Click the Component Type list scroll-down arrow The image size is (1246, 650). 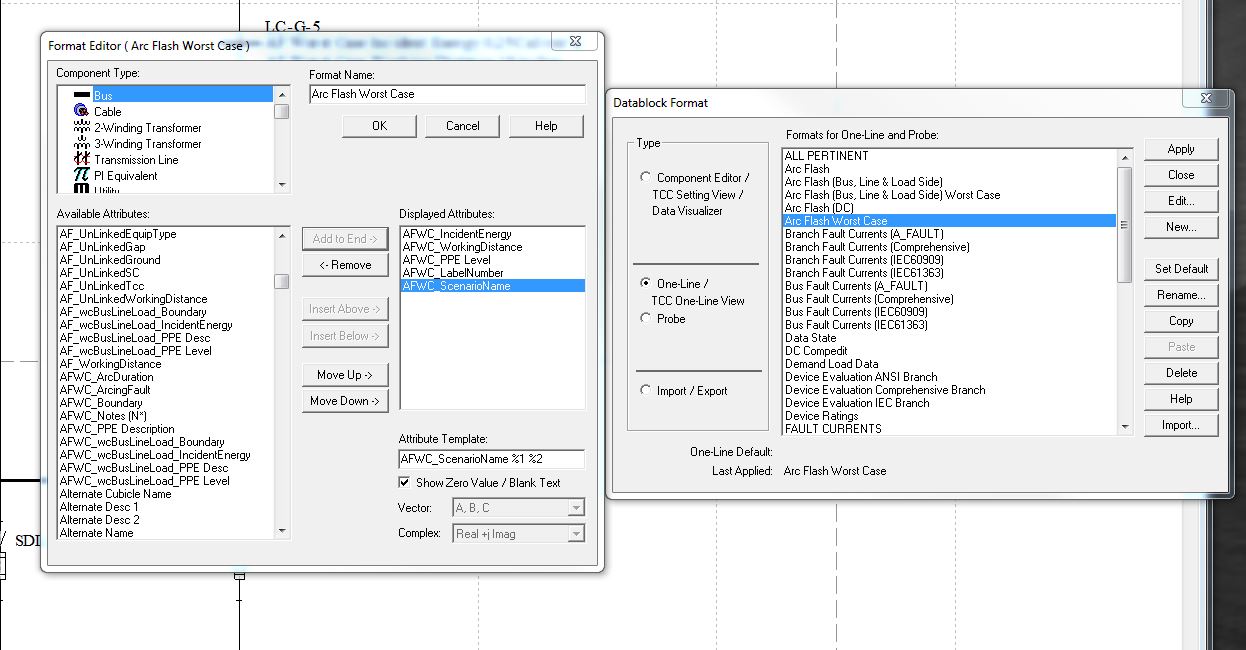tap(282, 184)
